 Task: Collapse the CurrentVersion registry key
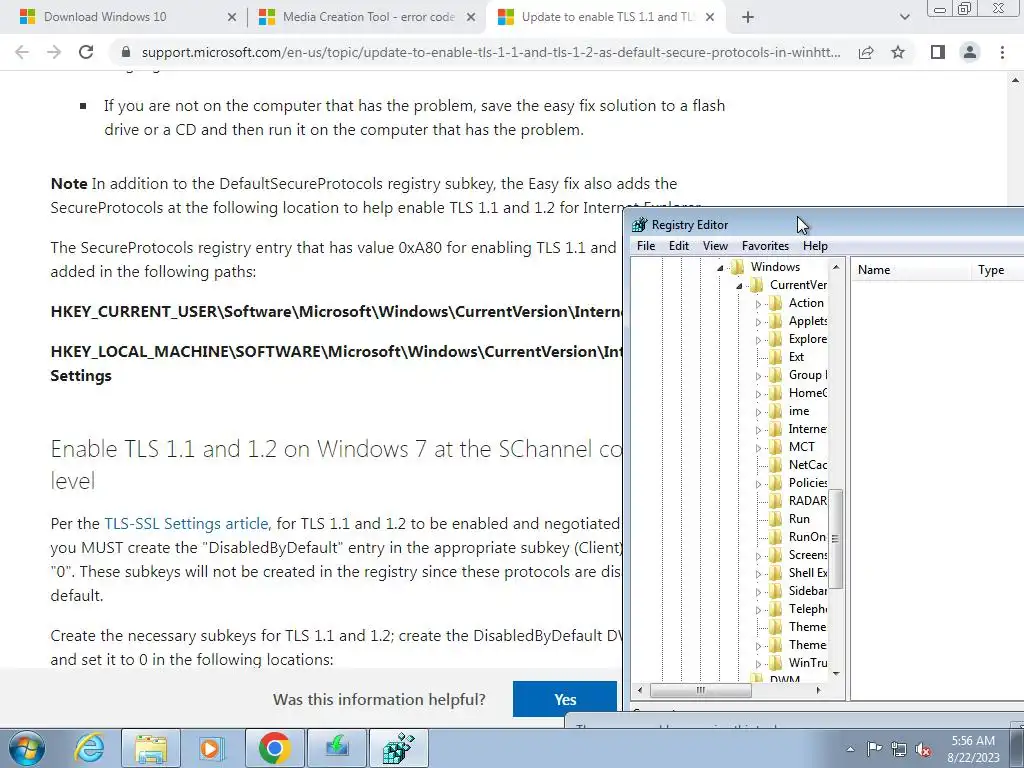tap(739, 286)
